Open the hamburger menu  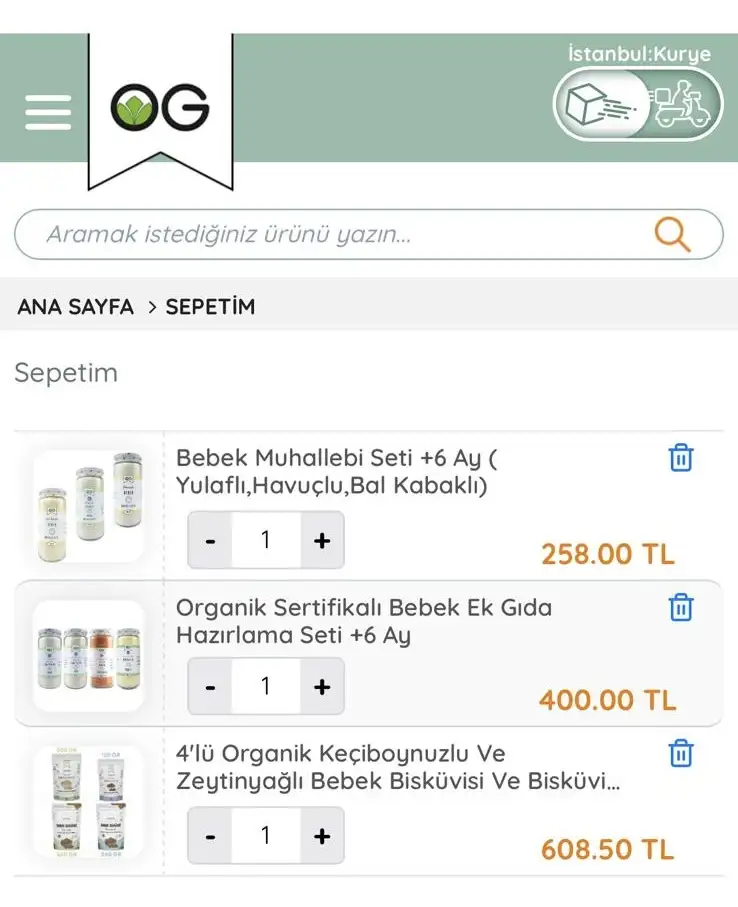pos(48,112)
